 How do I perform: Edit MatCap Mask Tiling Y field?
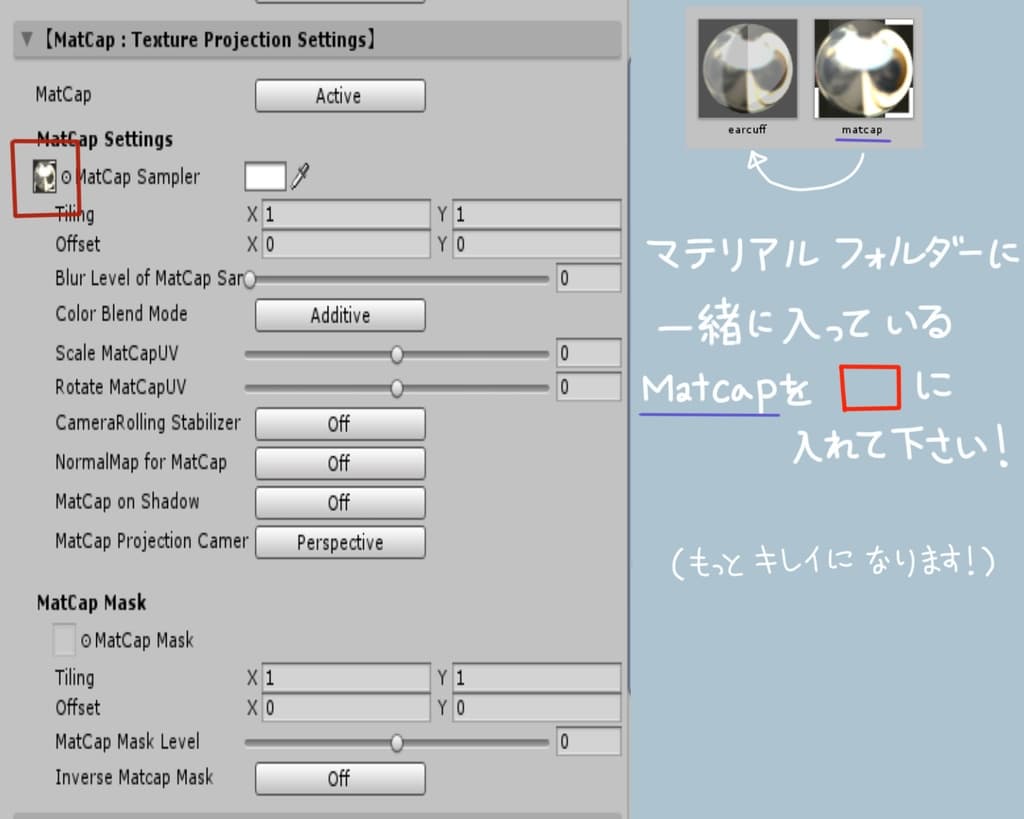coord(536,678)
